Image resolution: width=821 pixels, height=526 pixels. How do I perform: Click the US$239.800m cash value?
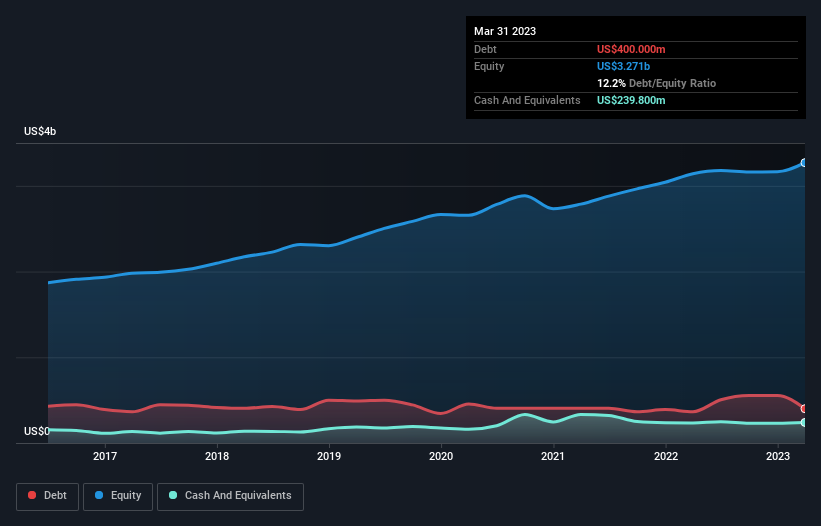tap(631, 100)
